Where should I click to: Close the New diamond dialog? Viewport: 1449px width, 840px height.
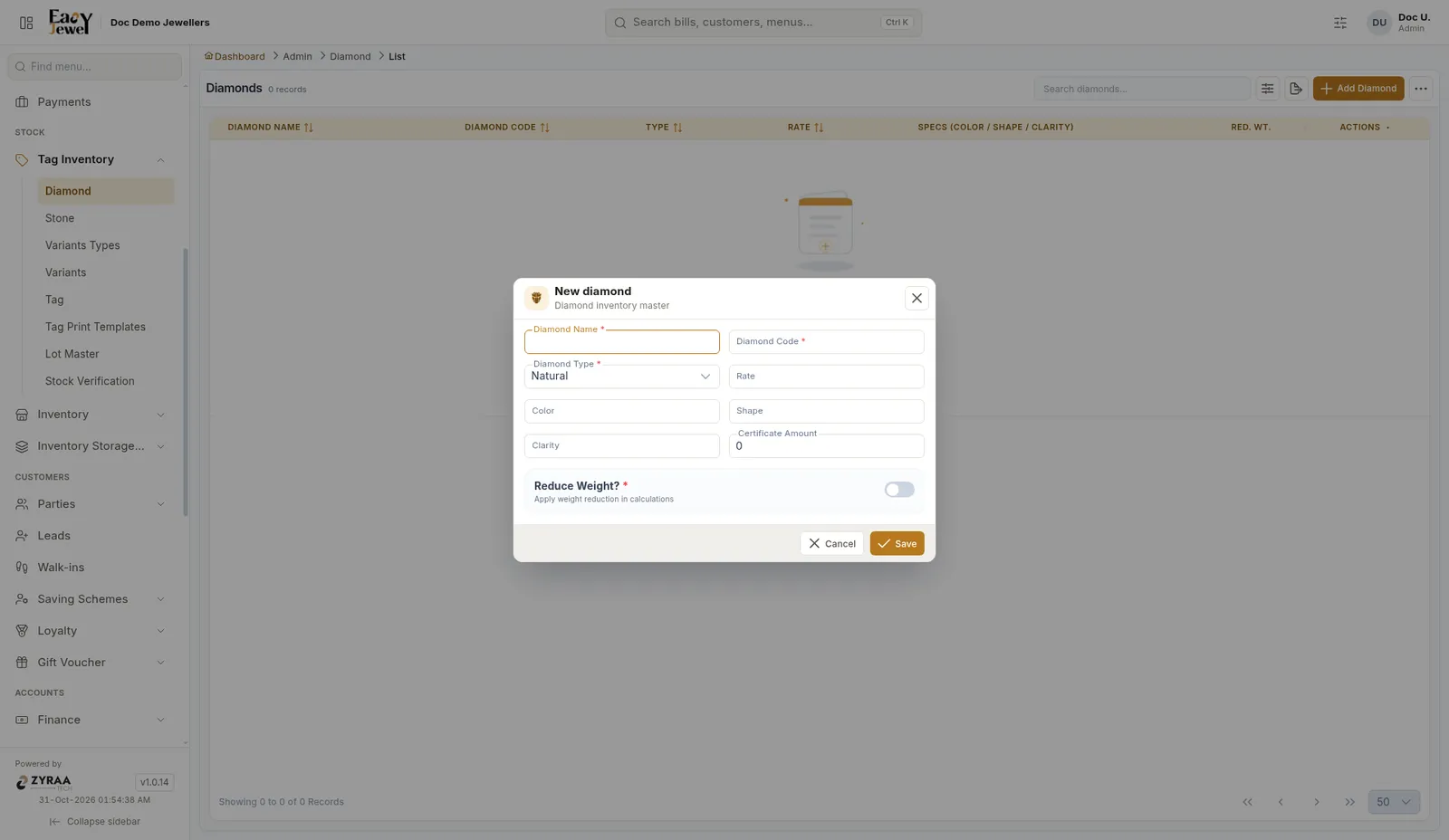point(916,298)
